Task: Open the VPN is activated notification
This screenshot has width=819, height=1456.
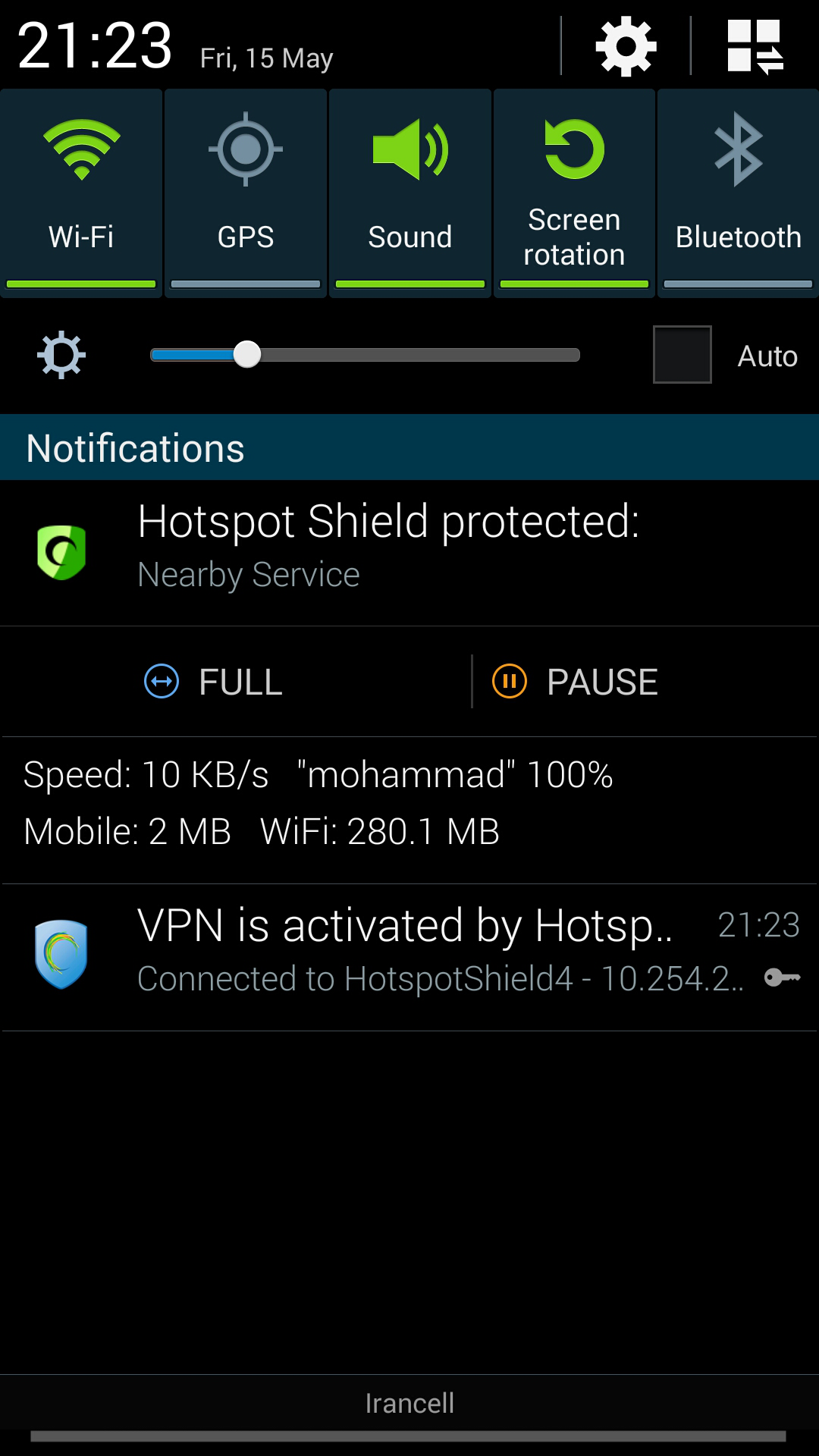Action: 409,957
